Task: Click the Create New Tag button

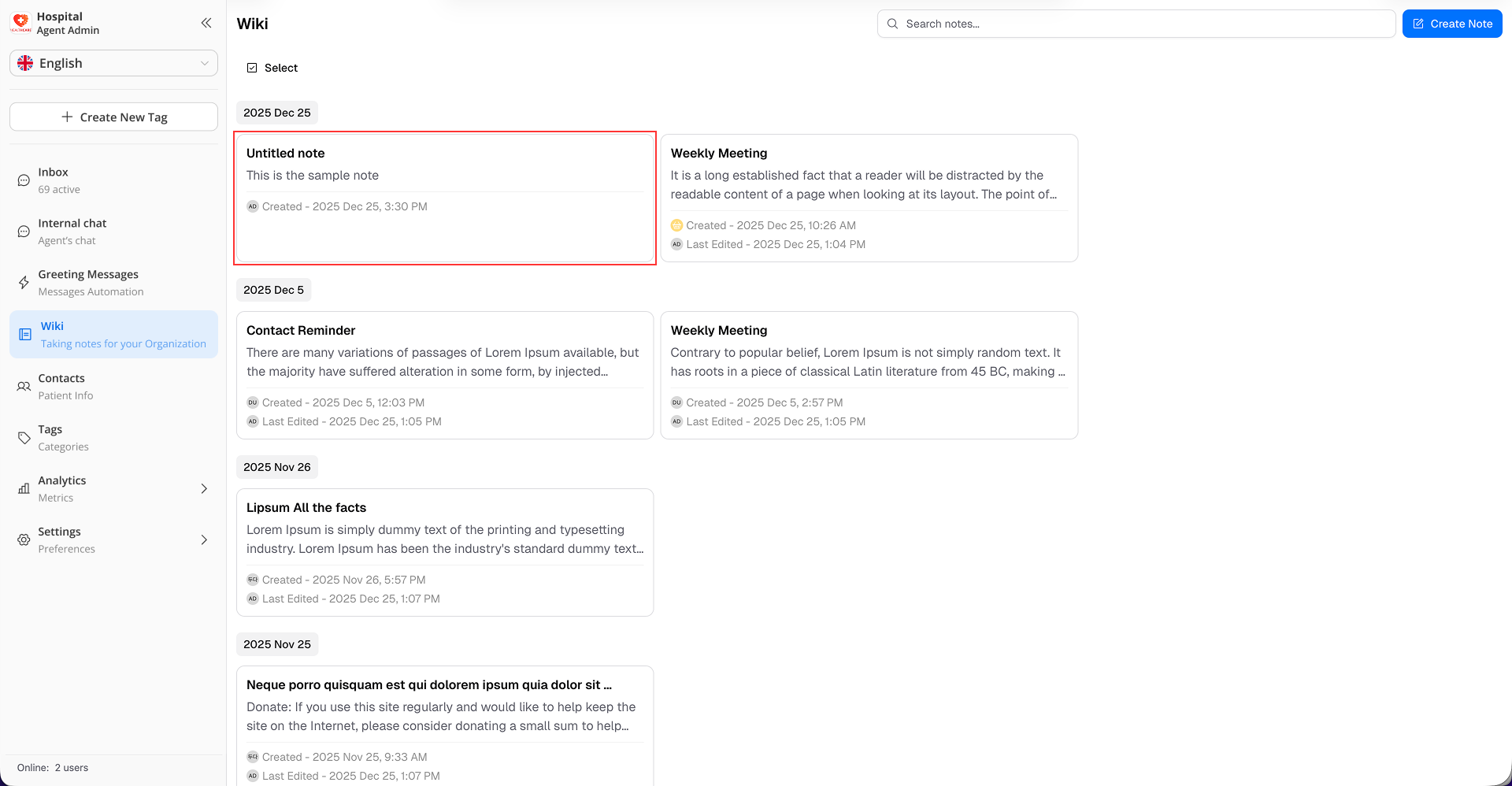Action: [113, 117]
